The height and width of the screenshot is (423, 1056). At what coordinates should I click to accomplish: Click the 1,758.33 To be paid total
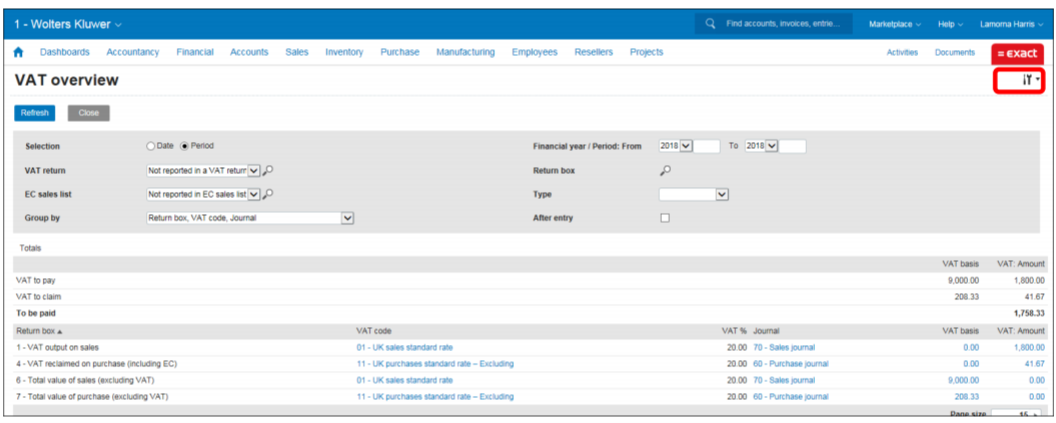[1028, 313]
